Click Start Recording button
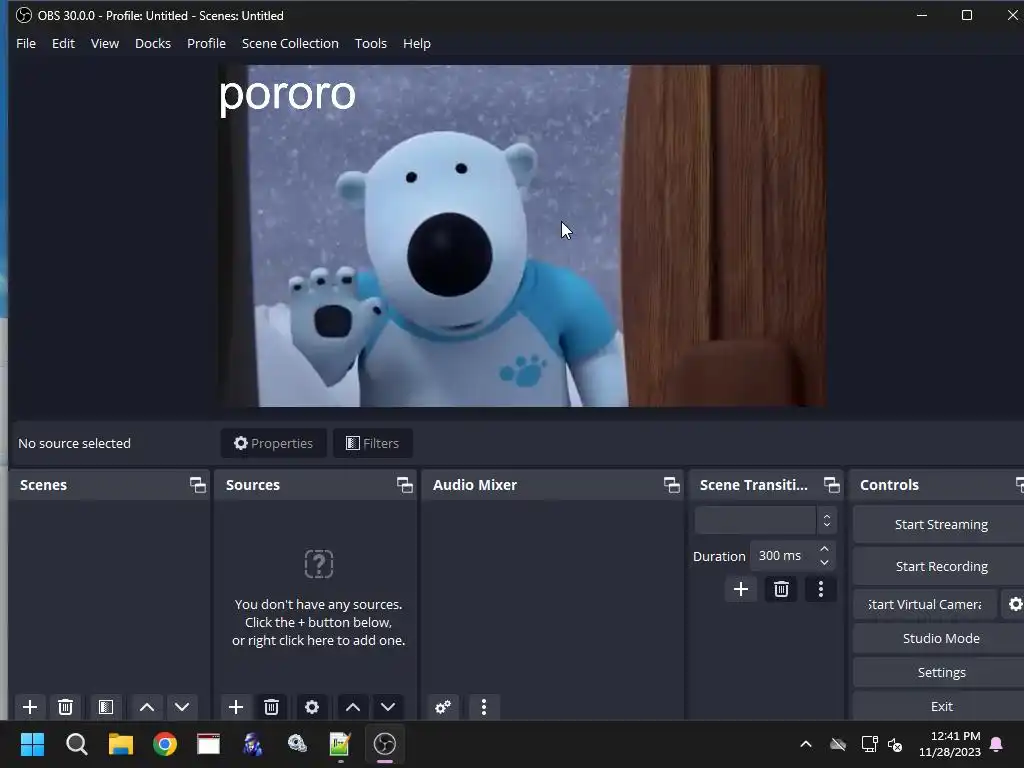 tap(940, 566)
